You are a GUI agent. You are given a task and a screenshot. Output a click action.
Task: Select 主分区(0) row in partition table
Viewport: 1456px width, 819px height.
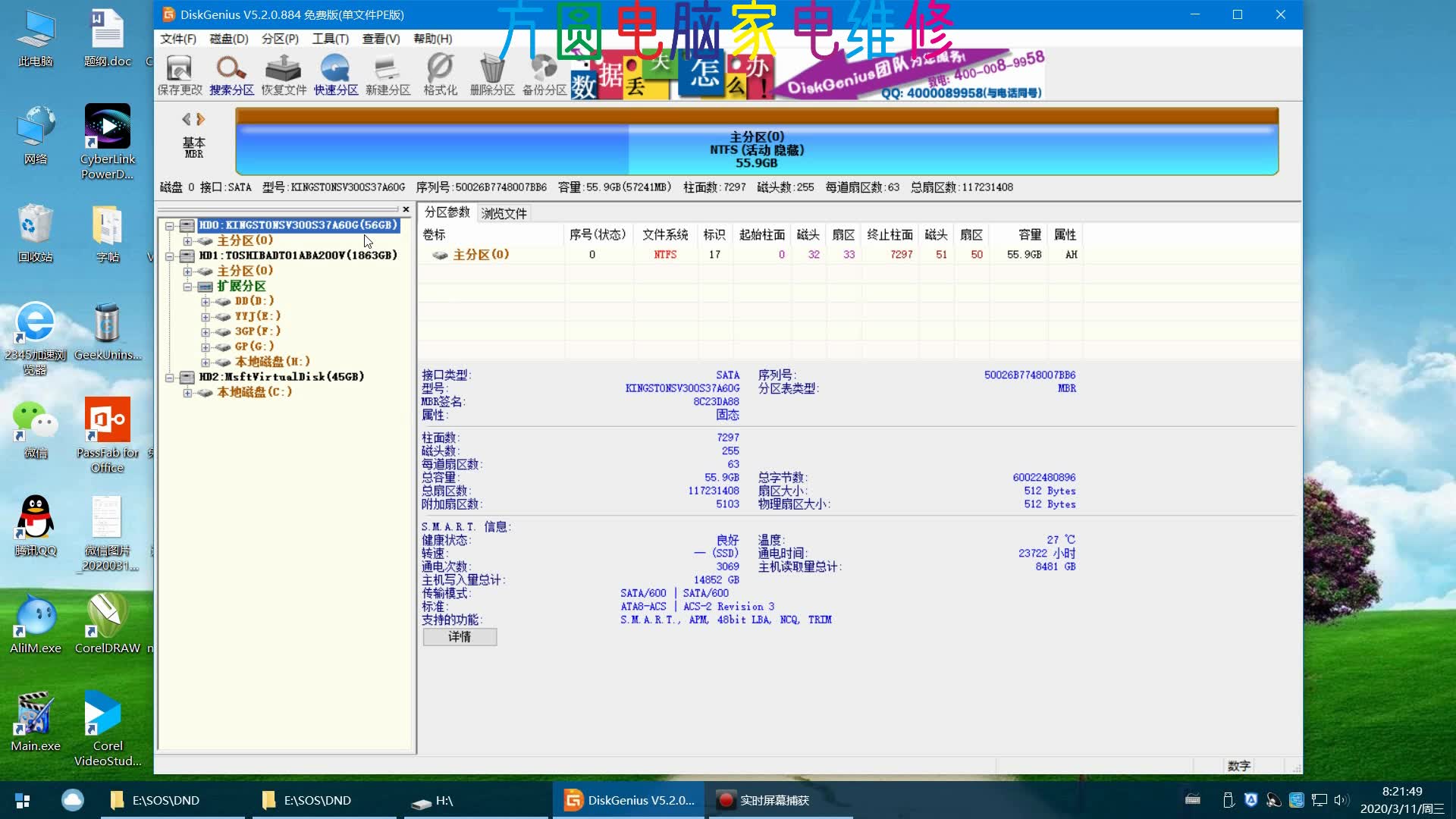pyautogui.click(x=751, y=255)
